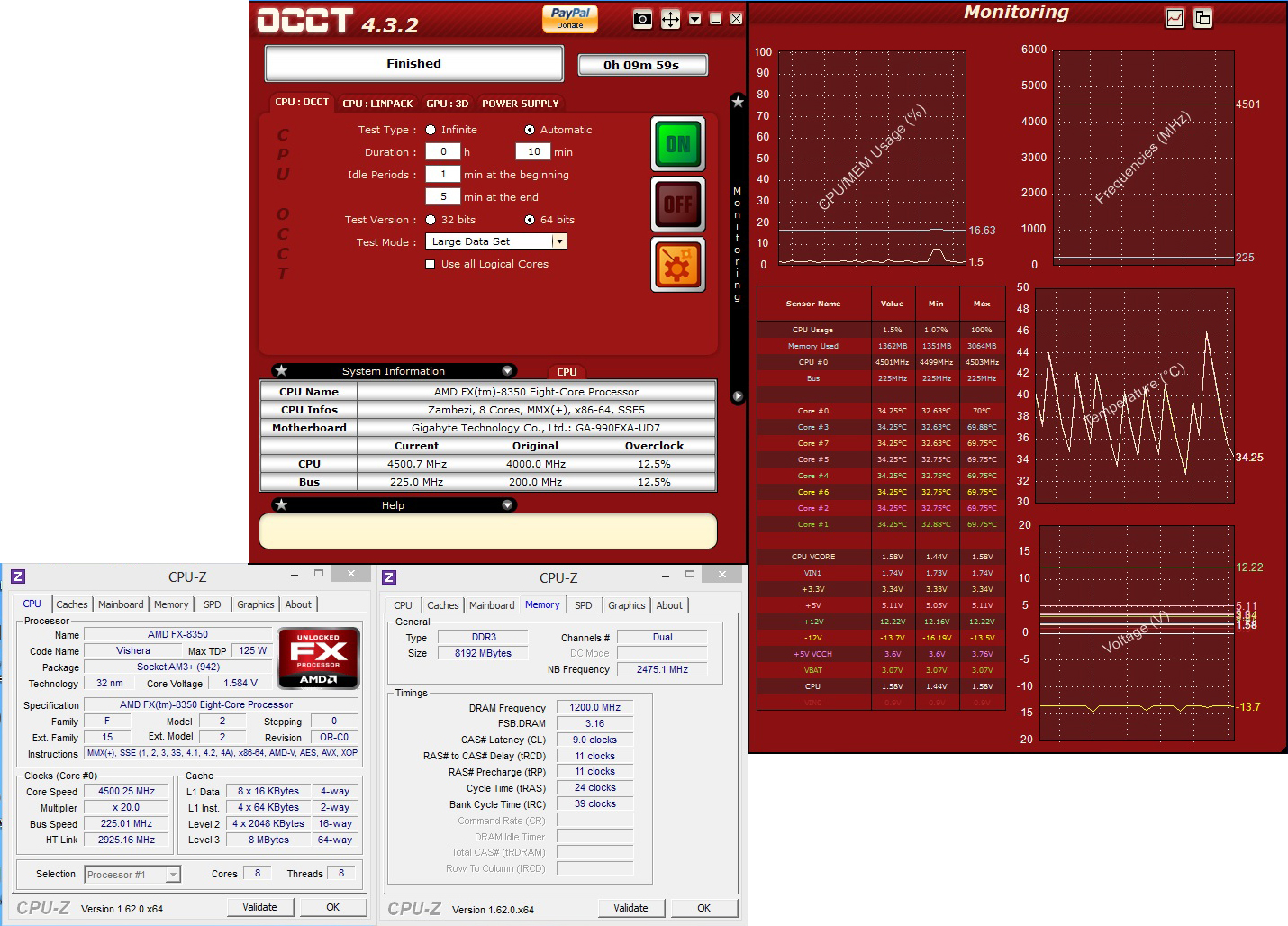
Task: Click the Frequencies (MHz) graph
Action: tap(1144, 158)
